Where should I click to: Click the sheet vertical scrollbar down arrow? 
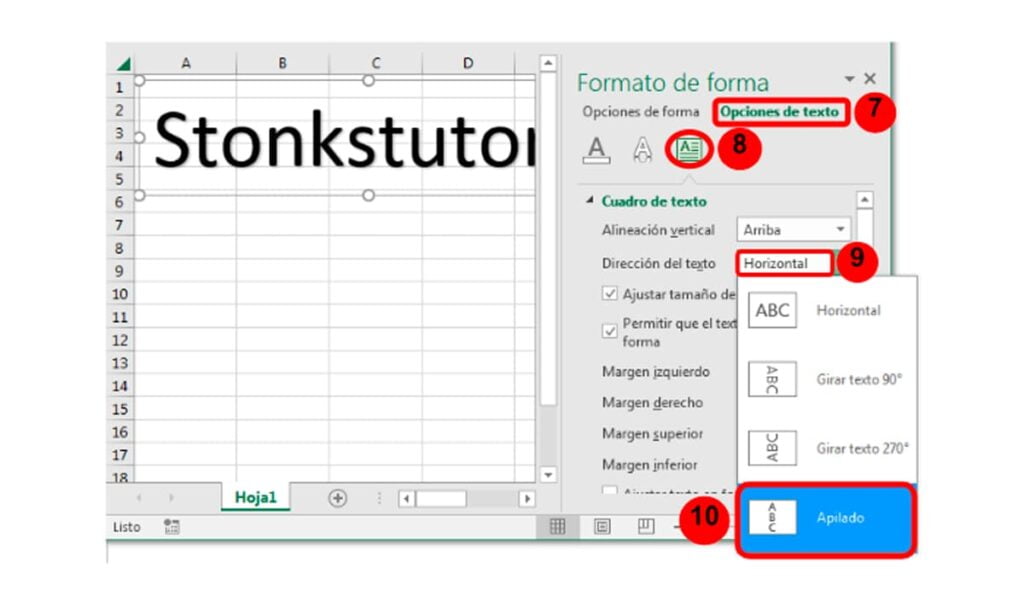[x=548, y=475]
